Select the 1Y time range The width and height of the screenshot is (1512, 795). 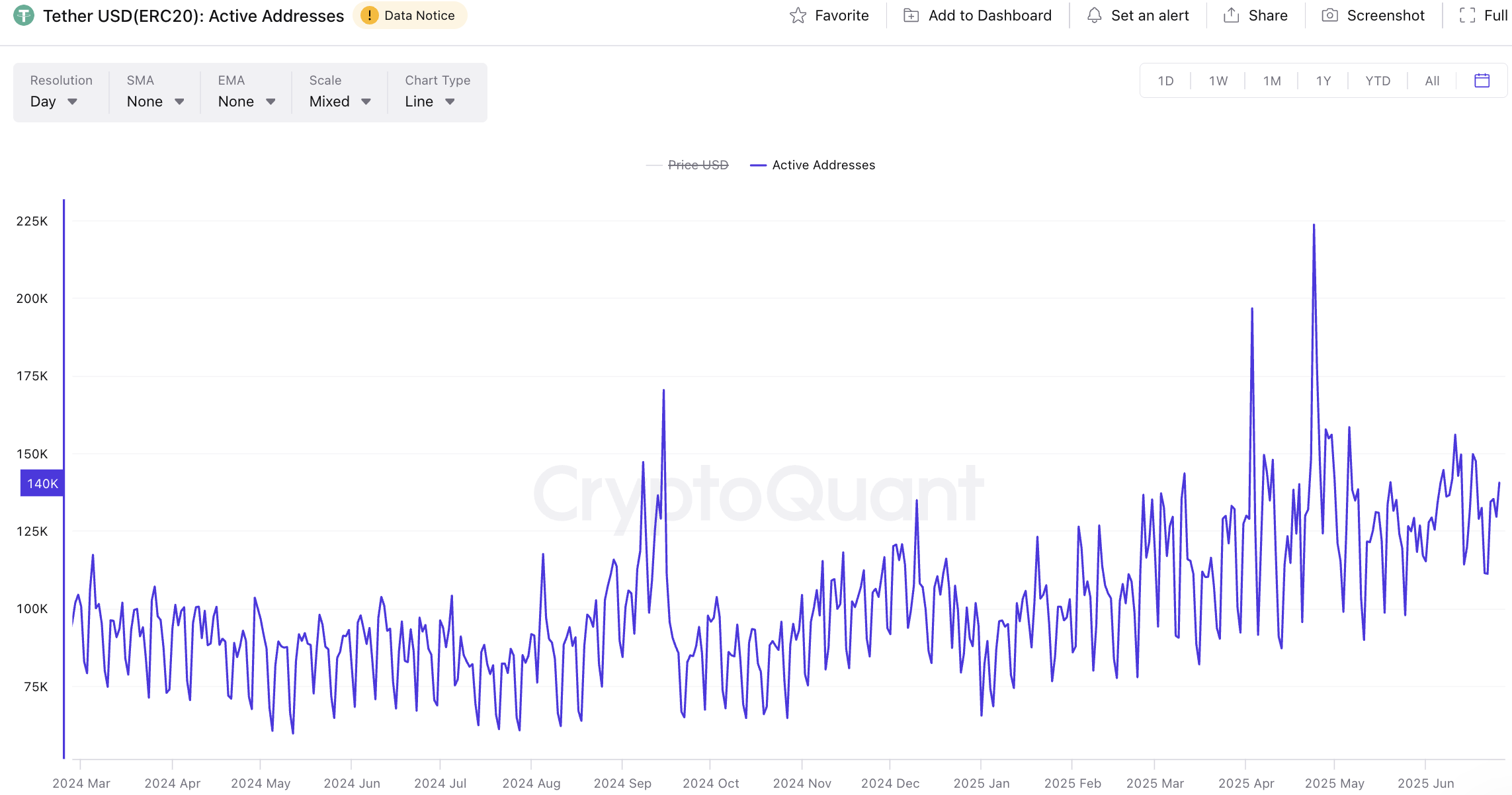point(1323,81)
